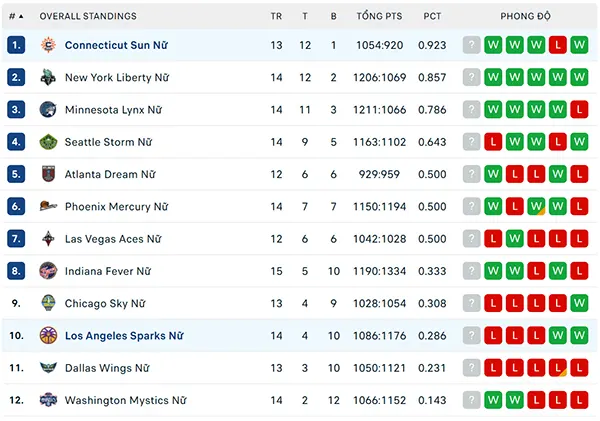Screen dimensions: 600x421
Task: Click the upcoming match '?' icon for Atlanta Dream
Action: 471,174
